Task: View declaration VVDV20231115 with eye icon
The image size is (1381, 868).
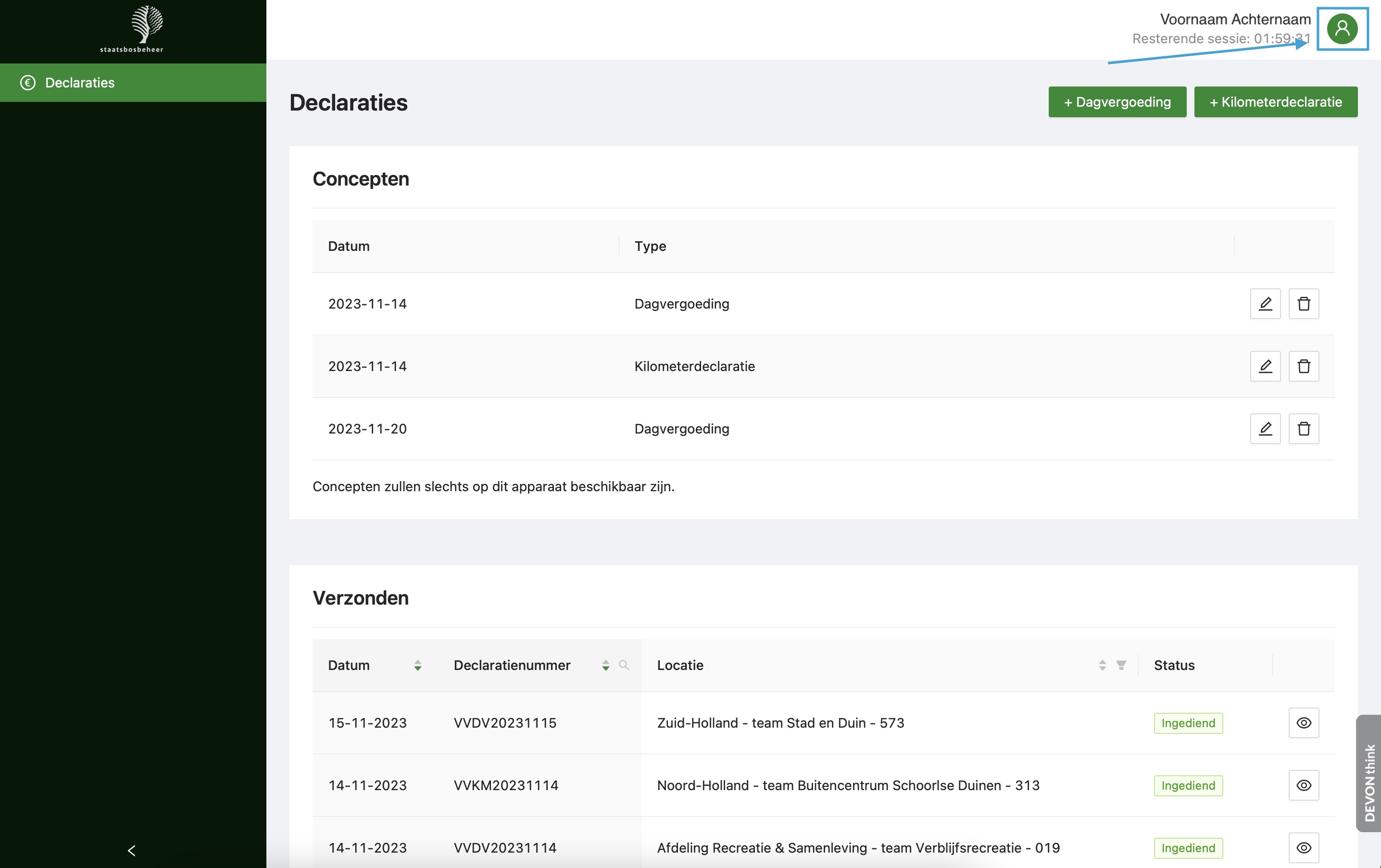Action: [1303, 723]
